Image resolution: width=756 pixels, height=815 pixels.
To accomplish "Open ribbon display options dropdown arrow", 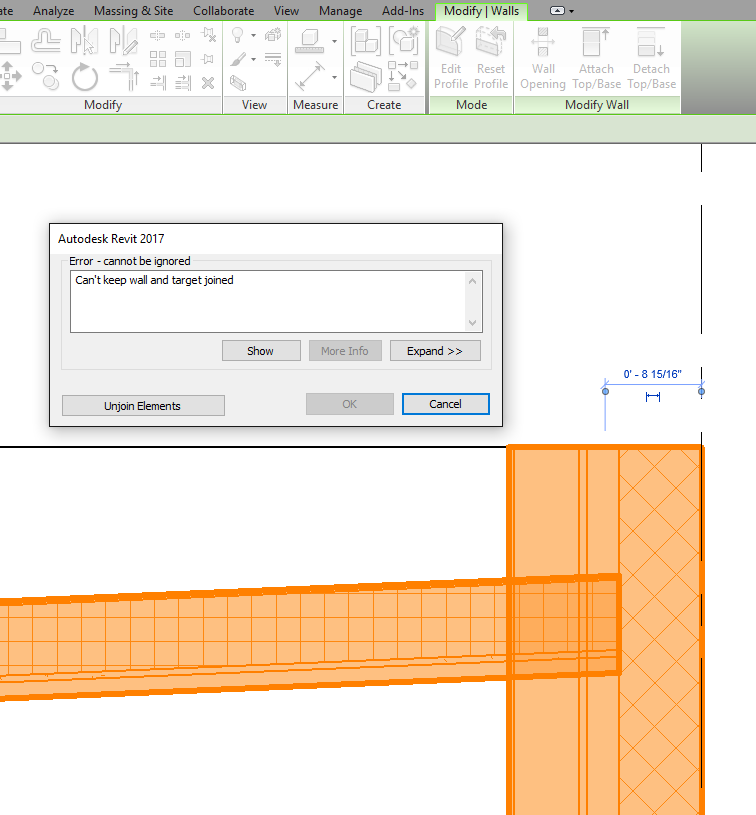I will pos(571,11).
